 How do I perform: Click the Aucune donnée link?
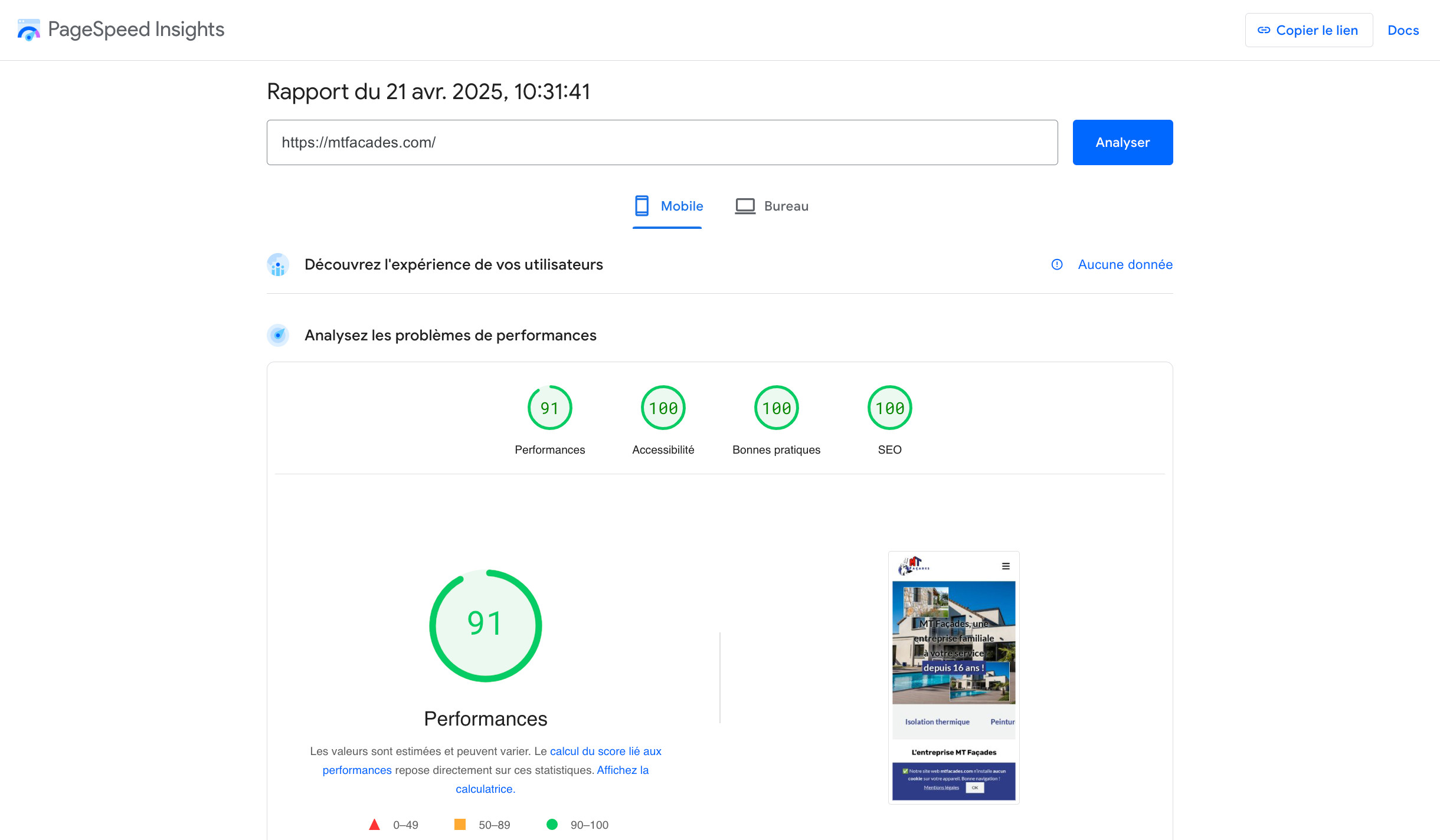[1124, 264]
